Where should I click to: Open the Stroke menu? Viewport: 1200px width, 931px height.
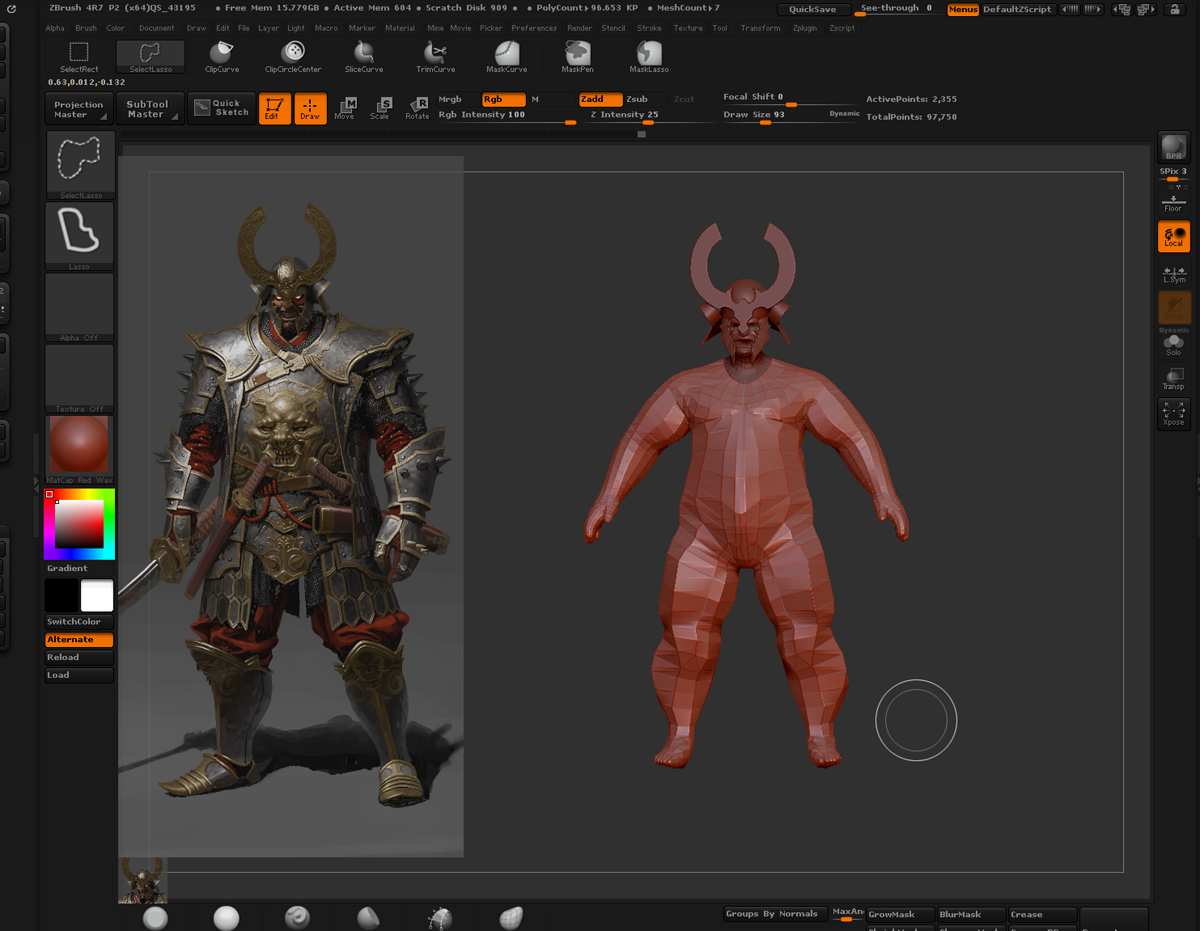[x=649, y=28]
